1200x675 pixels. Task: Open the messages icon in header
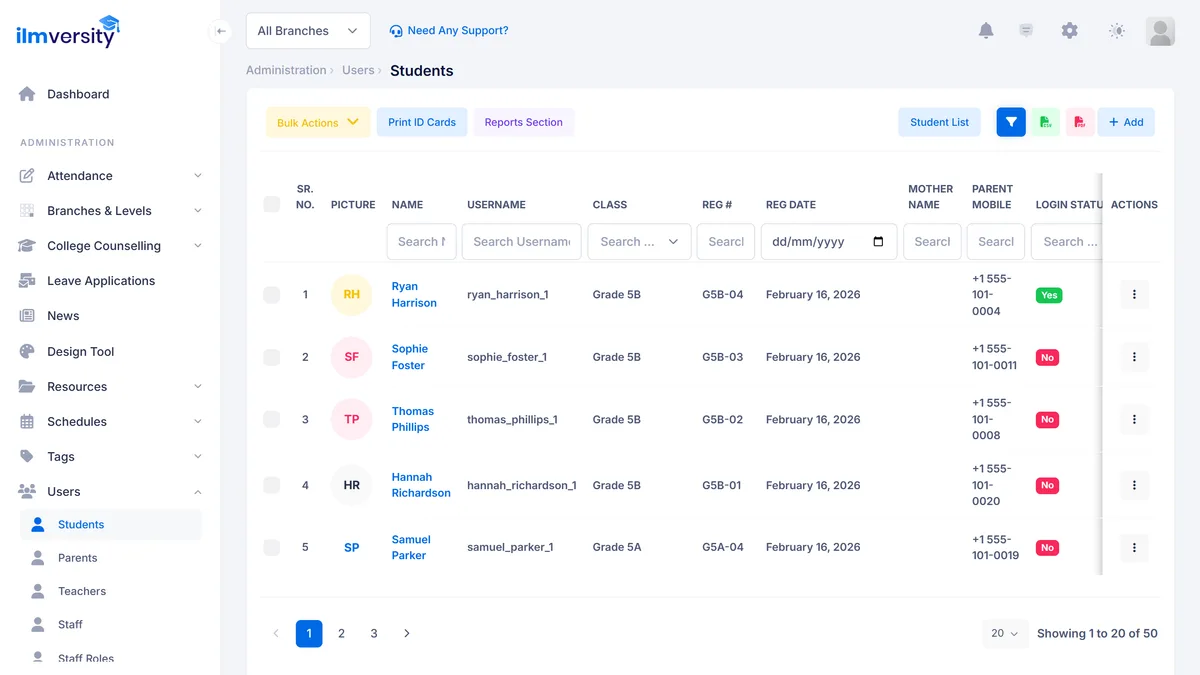tap(1026, 31)
